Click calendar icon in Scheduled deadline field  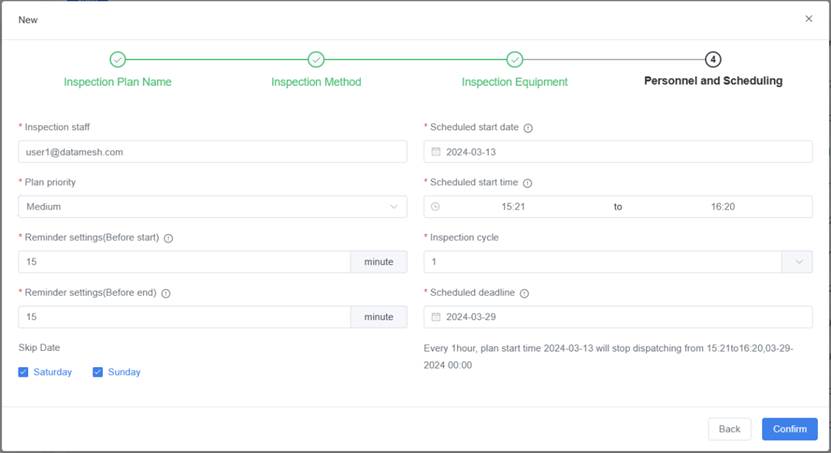pos(436,317)
